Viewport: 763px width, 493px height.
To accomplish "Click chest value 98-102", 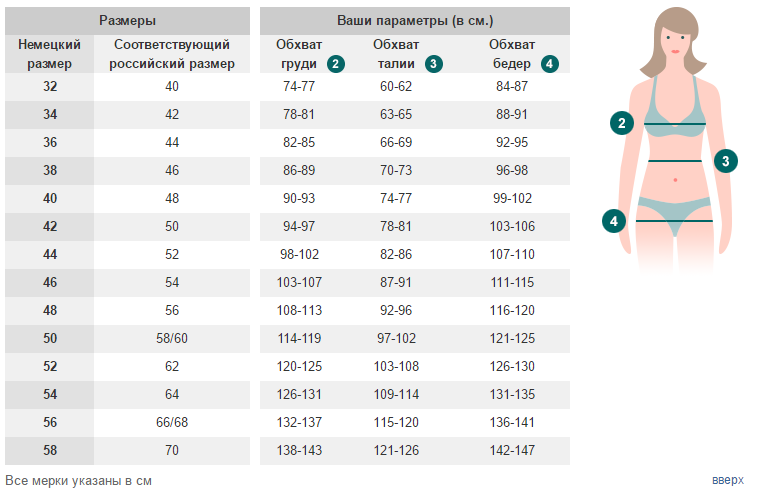I will click(299, 255).
